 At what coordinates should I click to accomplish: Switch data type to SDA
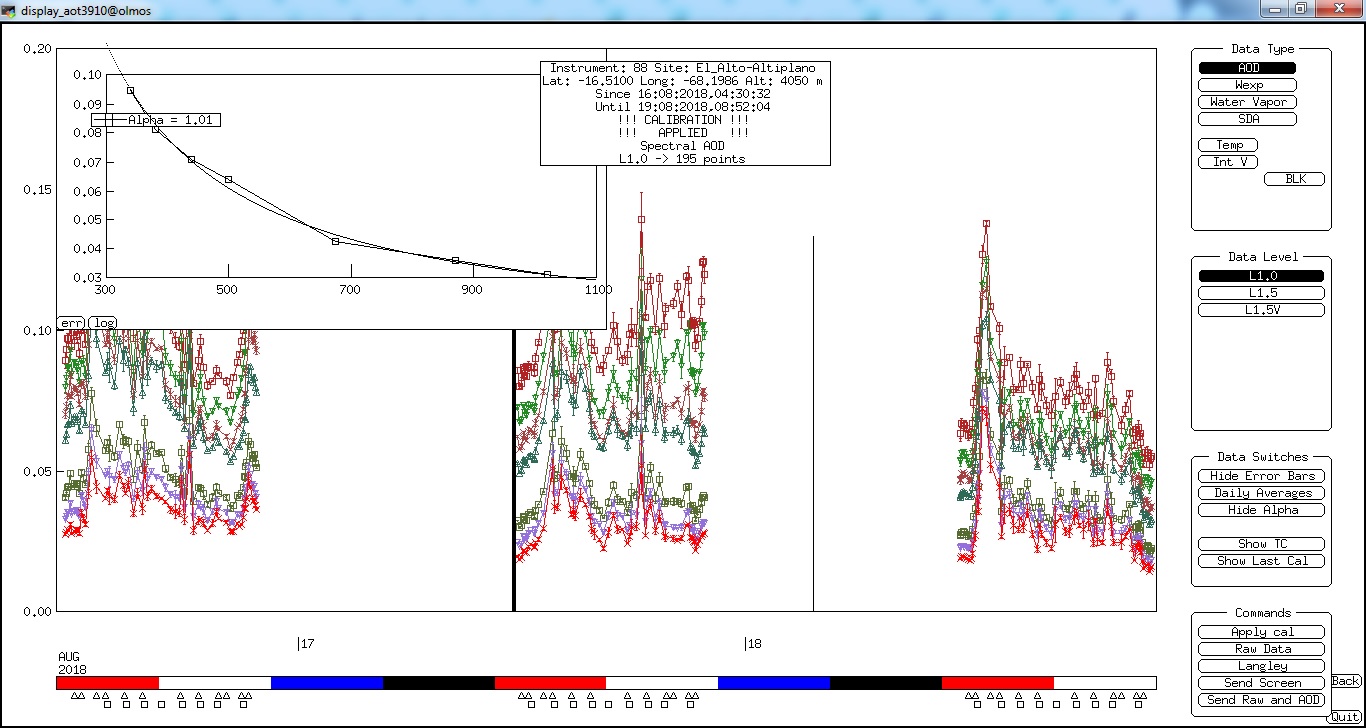(1248, 119)
